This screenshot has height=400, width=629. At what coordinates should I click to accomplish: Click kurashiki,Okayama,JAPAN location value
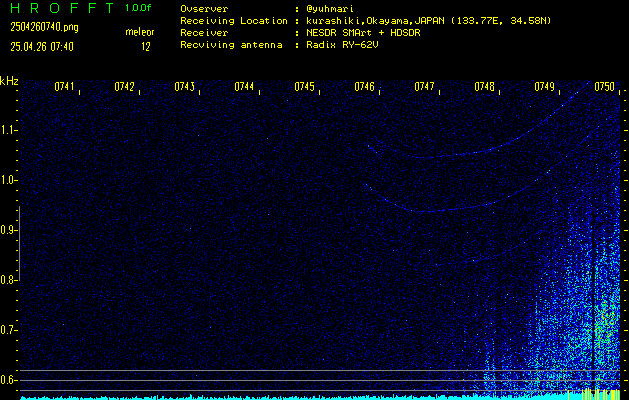pos(428,21)
